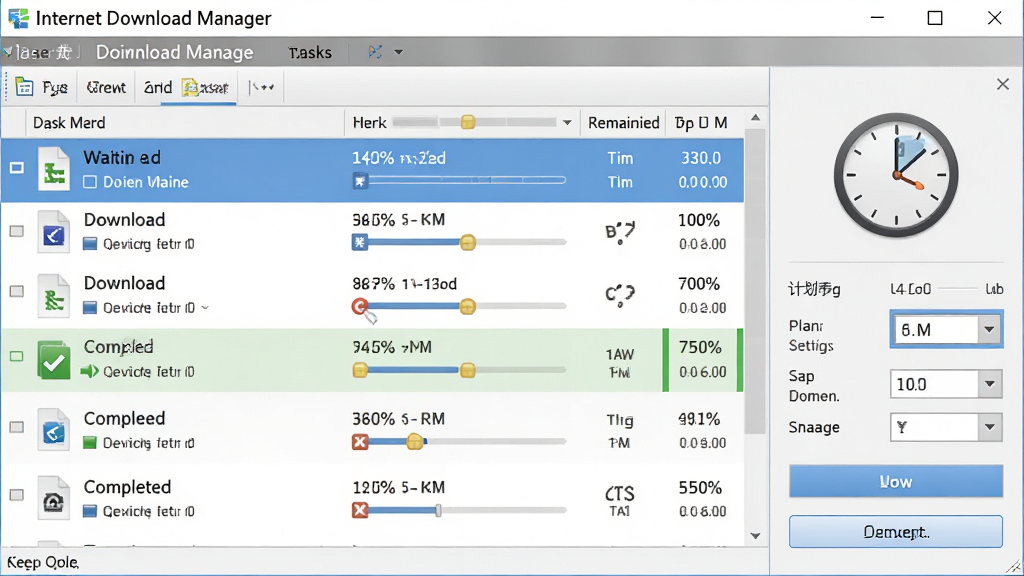1024x576 pixels.
Task: Click the blue Uow button
Action: 895,481
